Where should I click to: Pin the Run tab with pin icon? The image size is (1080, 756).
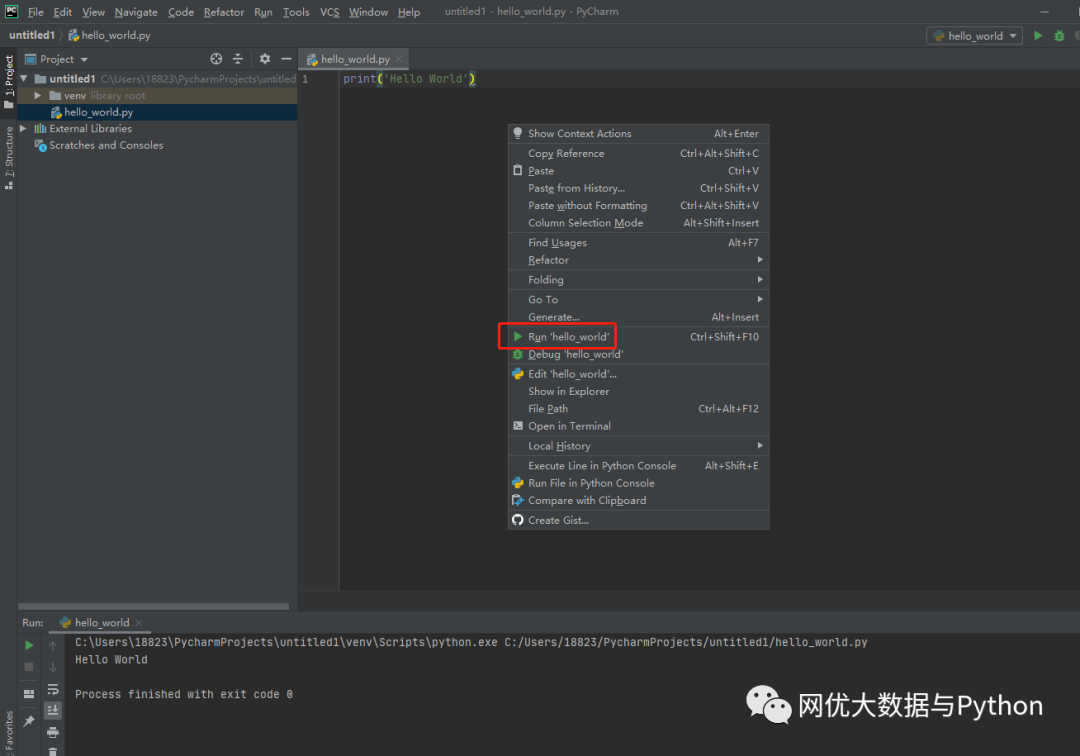point(29,721)
